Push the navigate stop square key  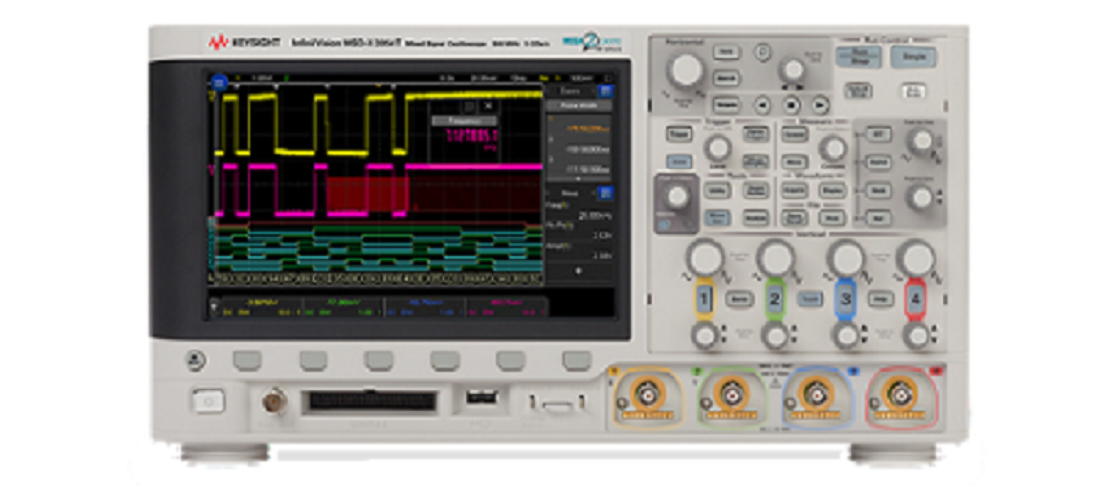(x=792, y=105)
